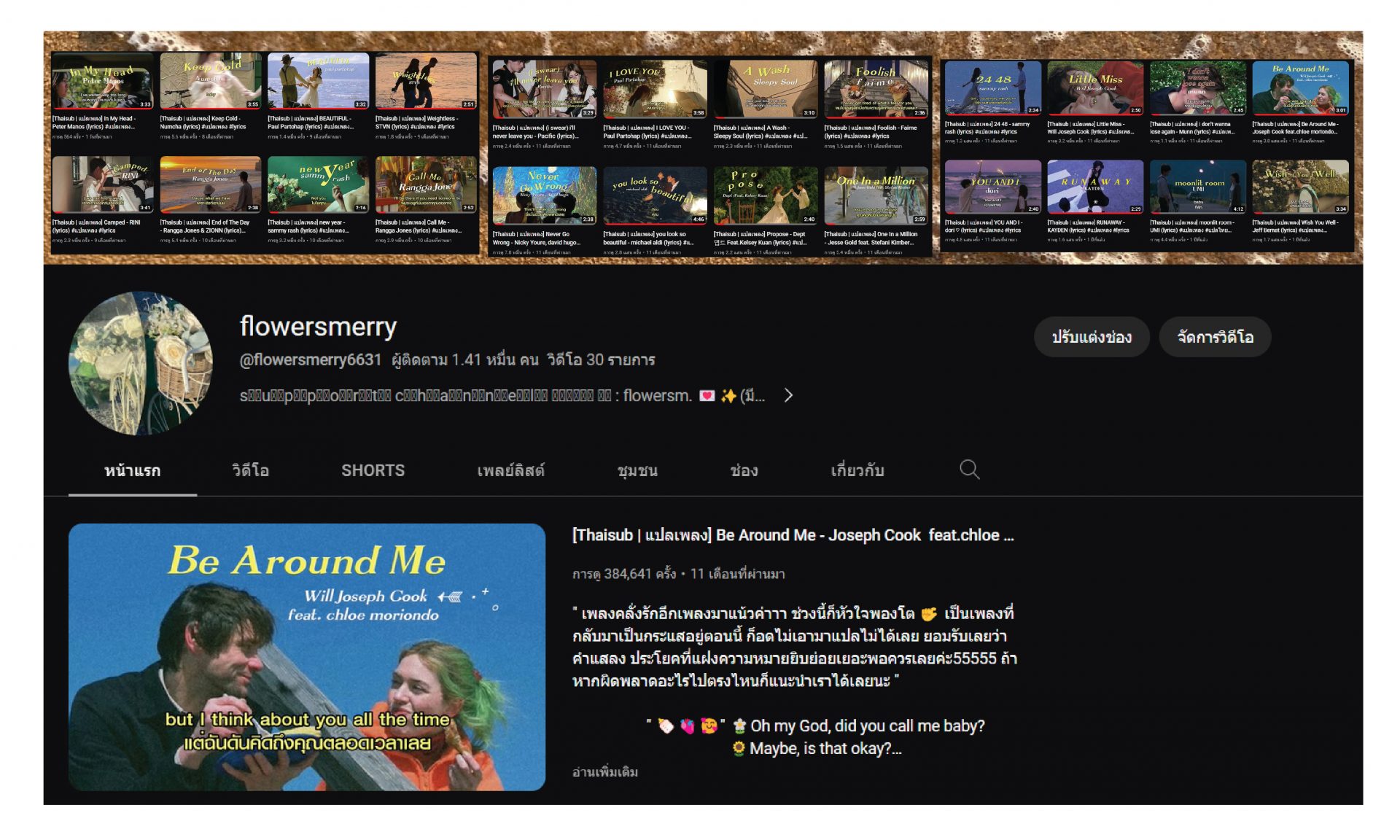
Task: Click the Never Go Wrong banner thumbnail
Action: (545, 195)
